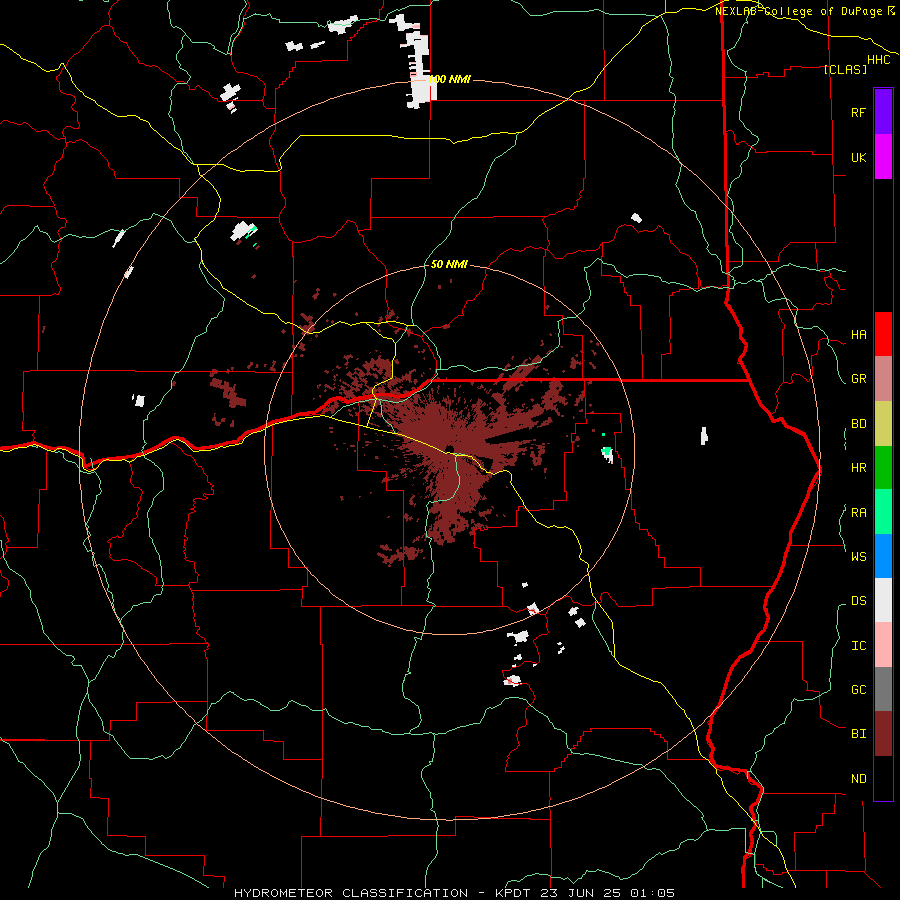Pick the light pink IC legend swatch
This screenshot has height=900, width=900.
coord(883,645)
